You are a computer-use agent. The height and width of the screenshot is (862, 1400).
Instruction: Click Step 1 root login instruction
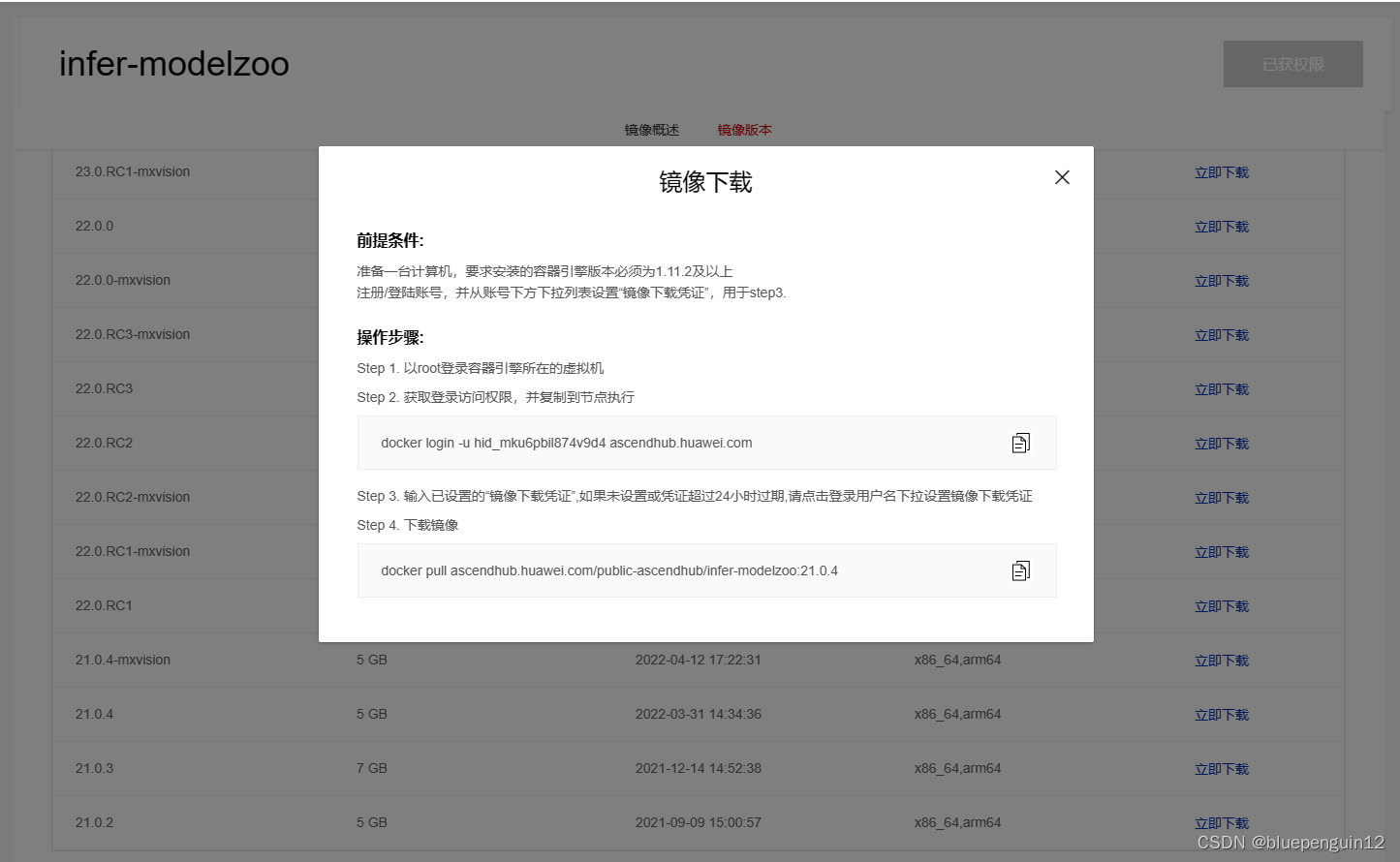(x=481, y=368)
